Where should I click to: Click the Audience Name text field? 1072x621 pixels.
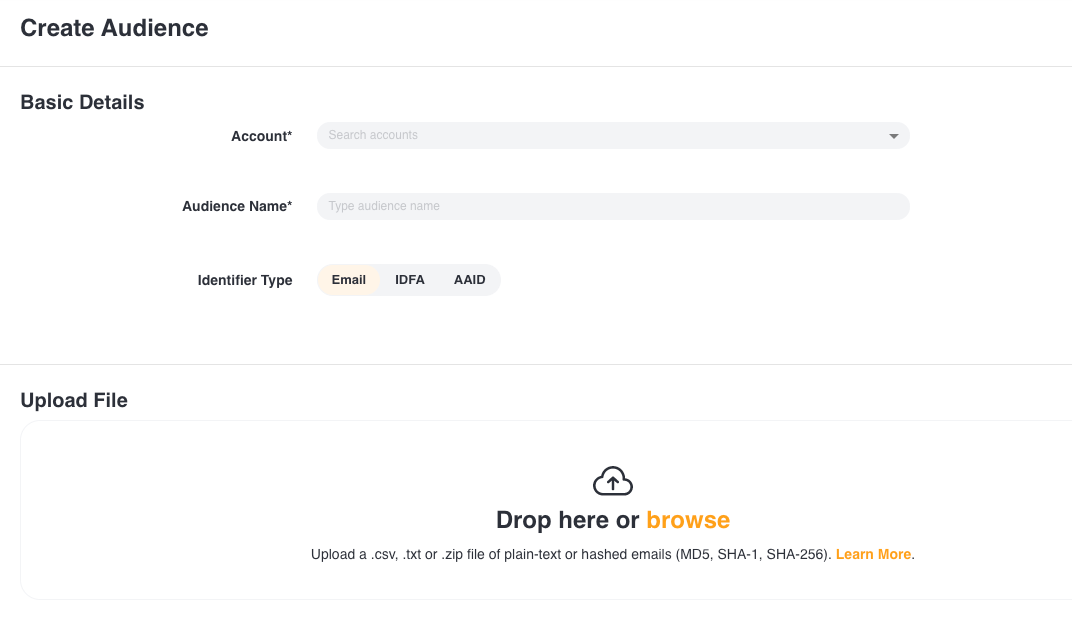tap(612, 206)
